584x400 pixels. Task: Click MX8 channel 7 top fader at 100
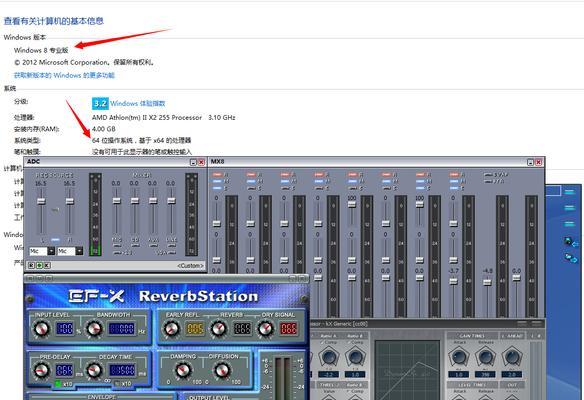[x=419, y=204]
